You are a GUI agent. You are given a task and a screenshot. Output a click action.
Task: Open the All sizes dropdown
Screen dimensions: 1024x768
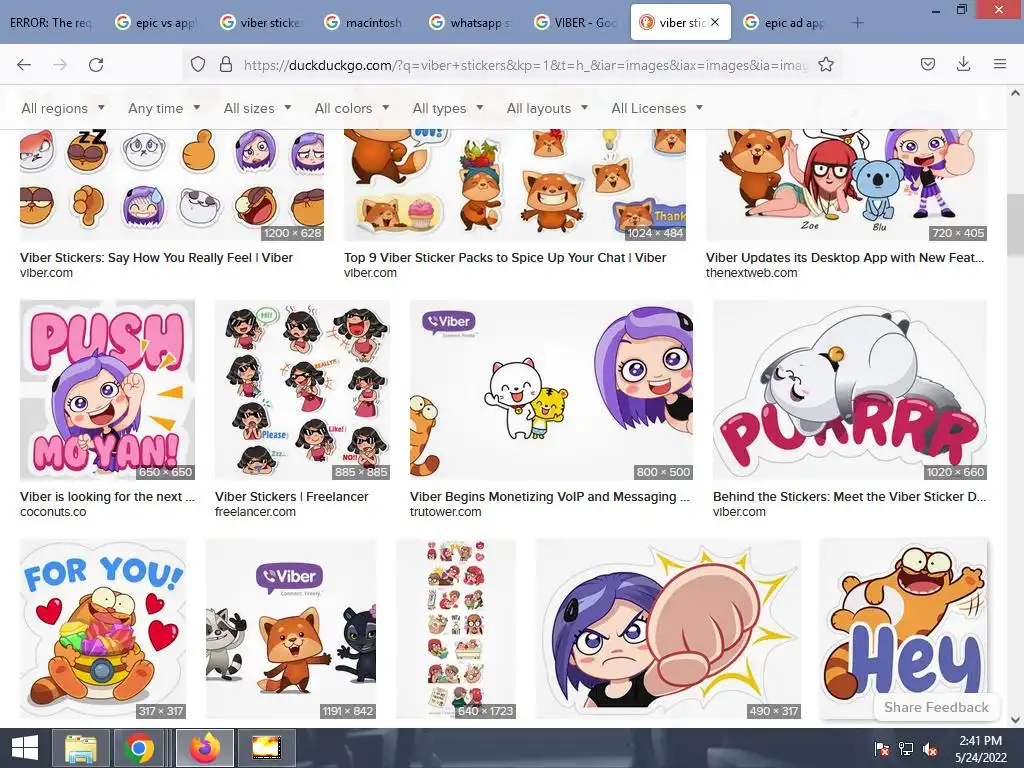(257, 108)
